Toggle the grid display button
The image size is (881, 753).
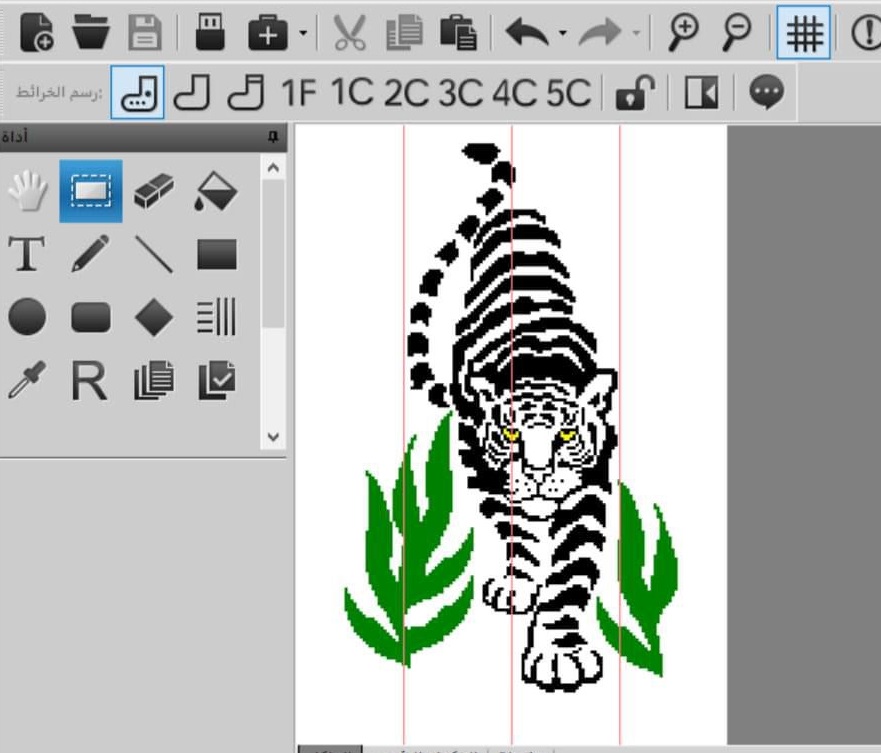[803, 33]
